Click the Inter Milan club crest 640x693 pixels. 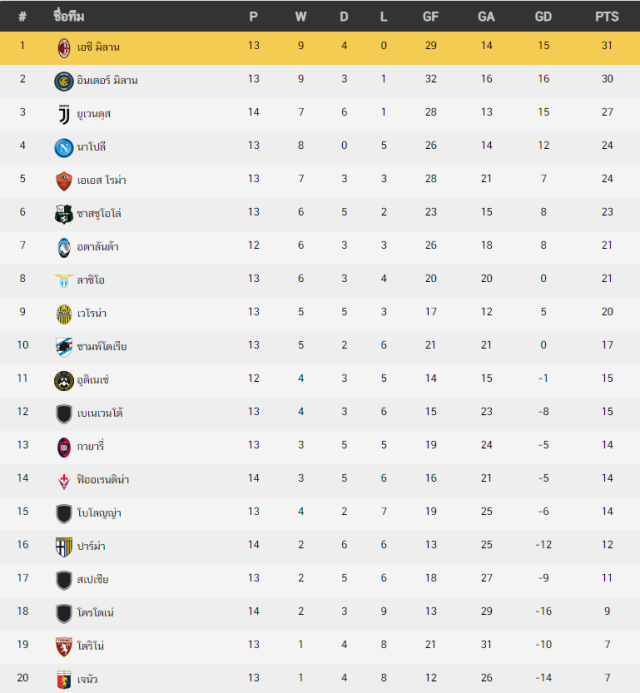point(64,81)
